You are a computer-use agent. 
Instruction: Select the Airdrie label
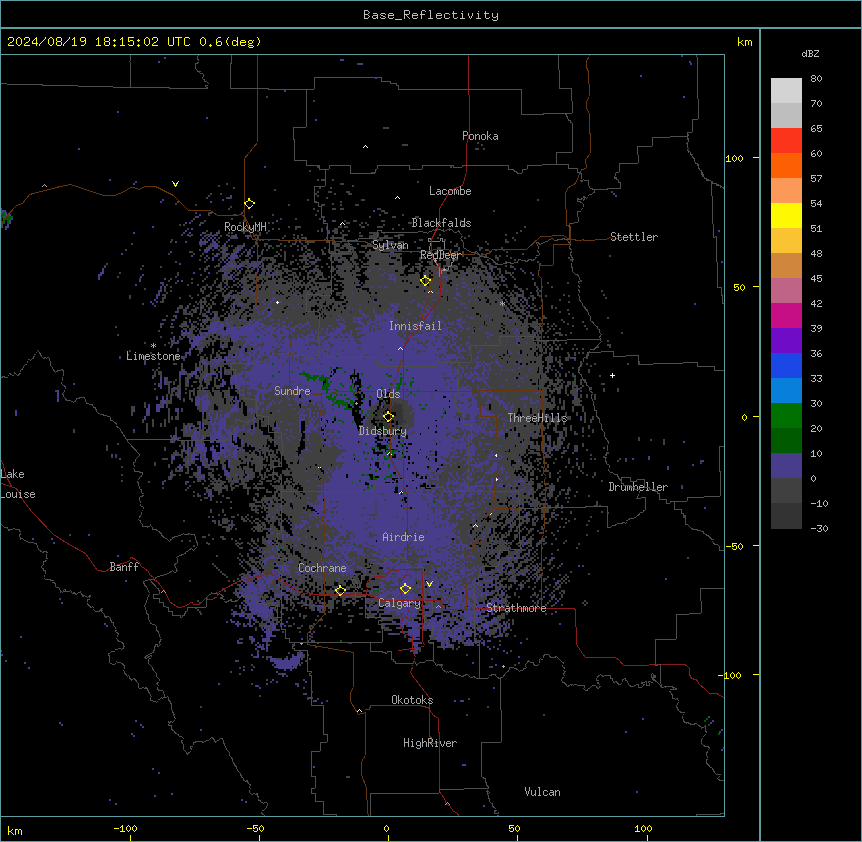403,537
